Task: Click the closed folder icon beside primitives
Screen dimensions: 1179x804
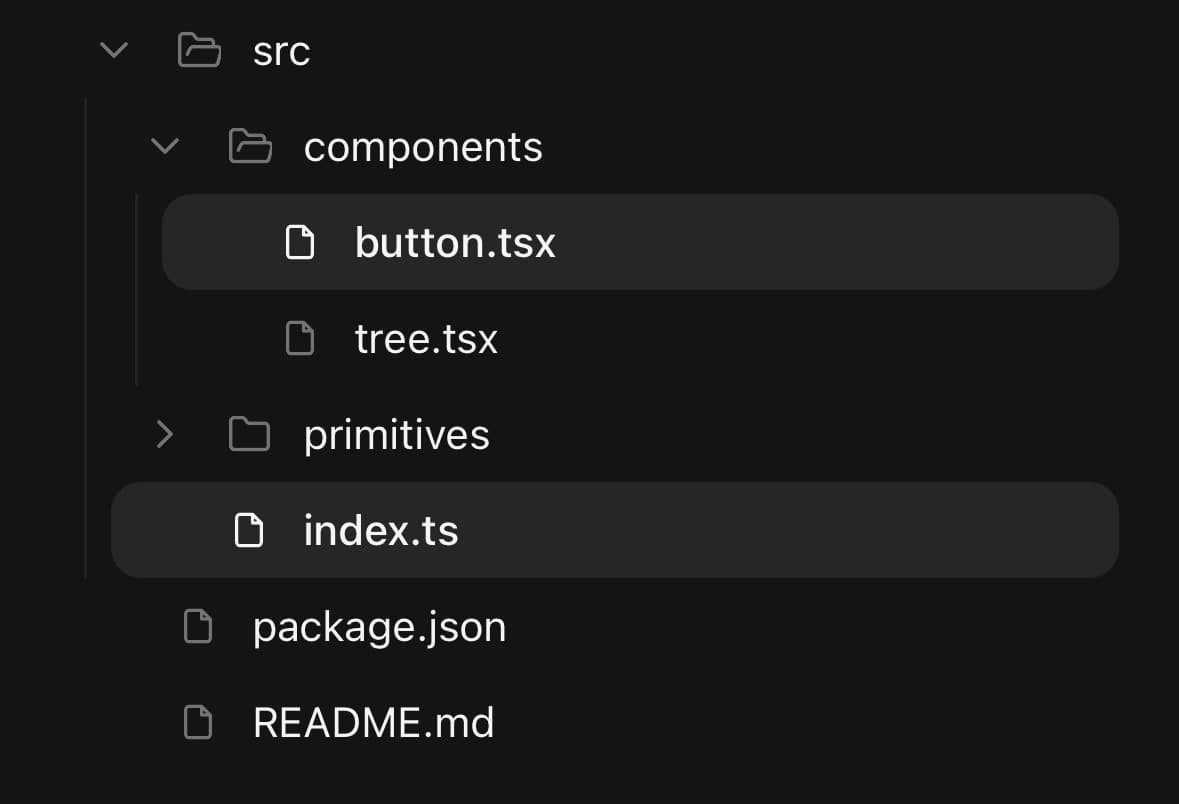Action: 250,434
